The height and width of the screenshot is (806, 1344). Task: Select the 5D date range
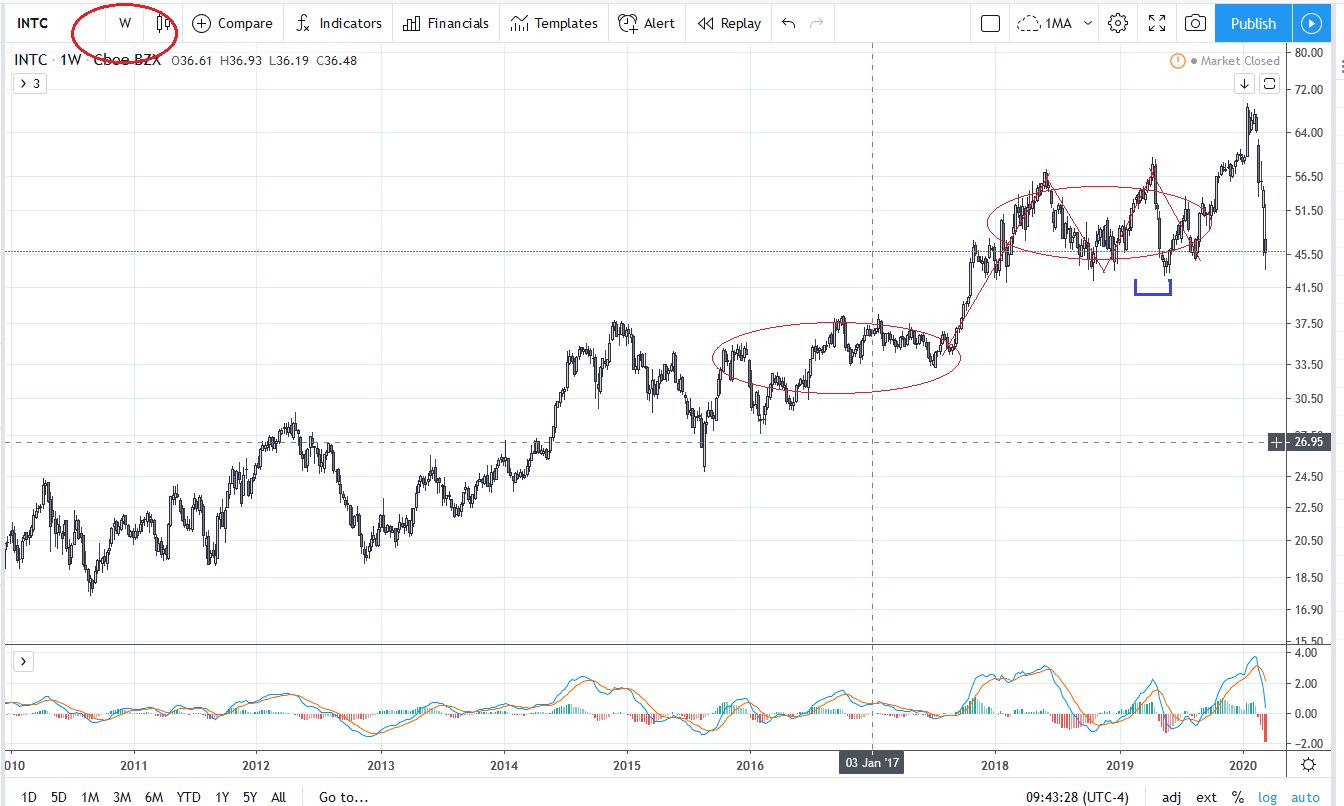[x=59, y=797]
